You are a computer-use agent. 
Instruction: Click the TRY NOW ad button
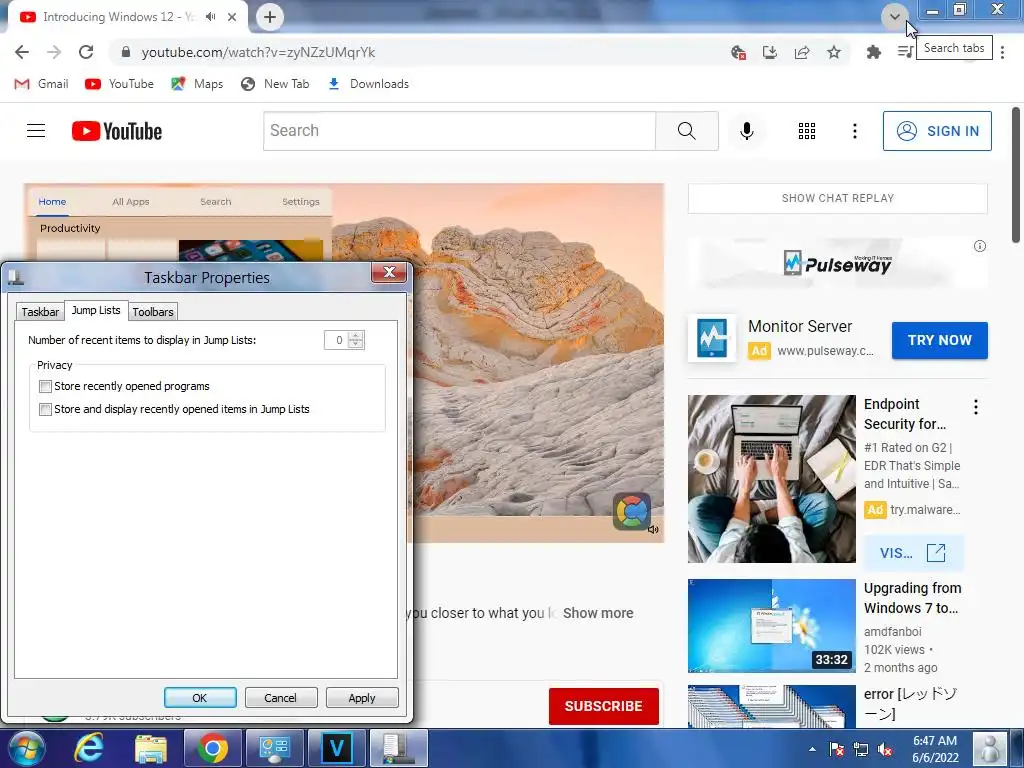point(939,340)
